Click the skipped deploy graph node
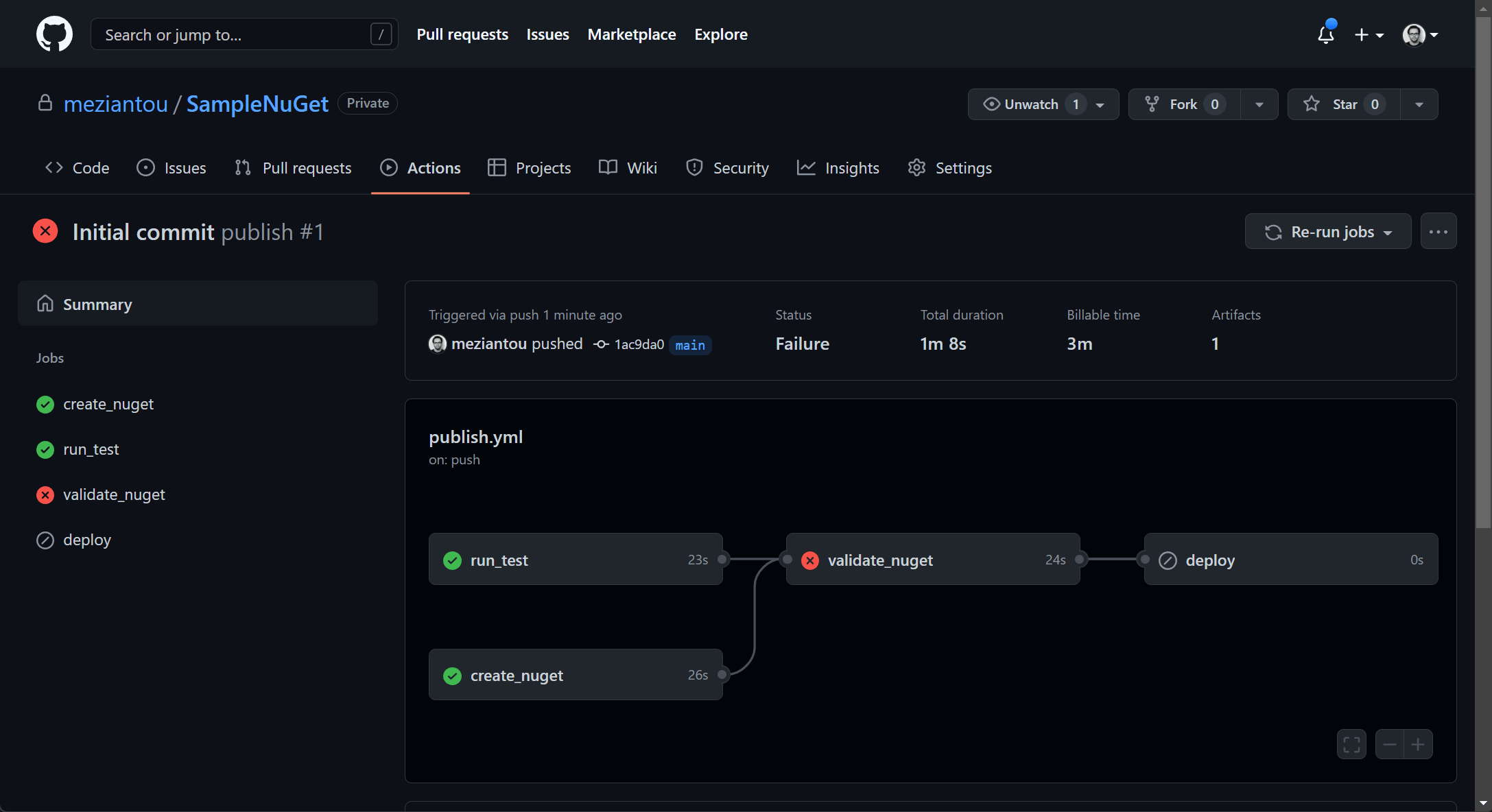 pyautogui.click(x=1290, y=560)
